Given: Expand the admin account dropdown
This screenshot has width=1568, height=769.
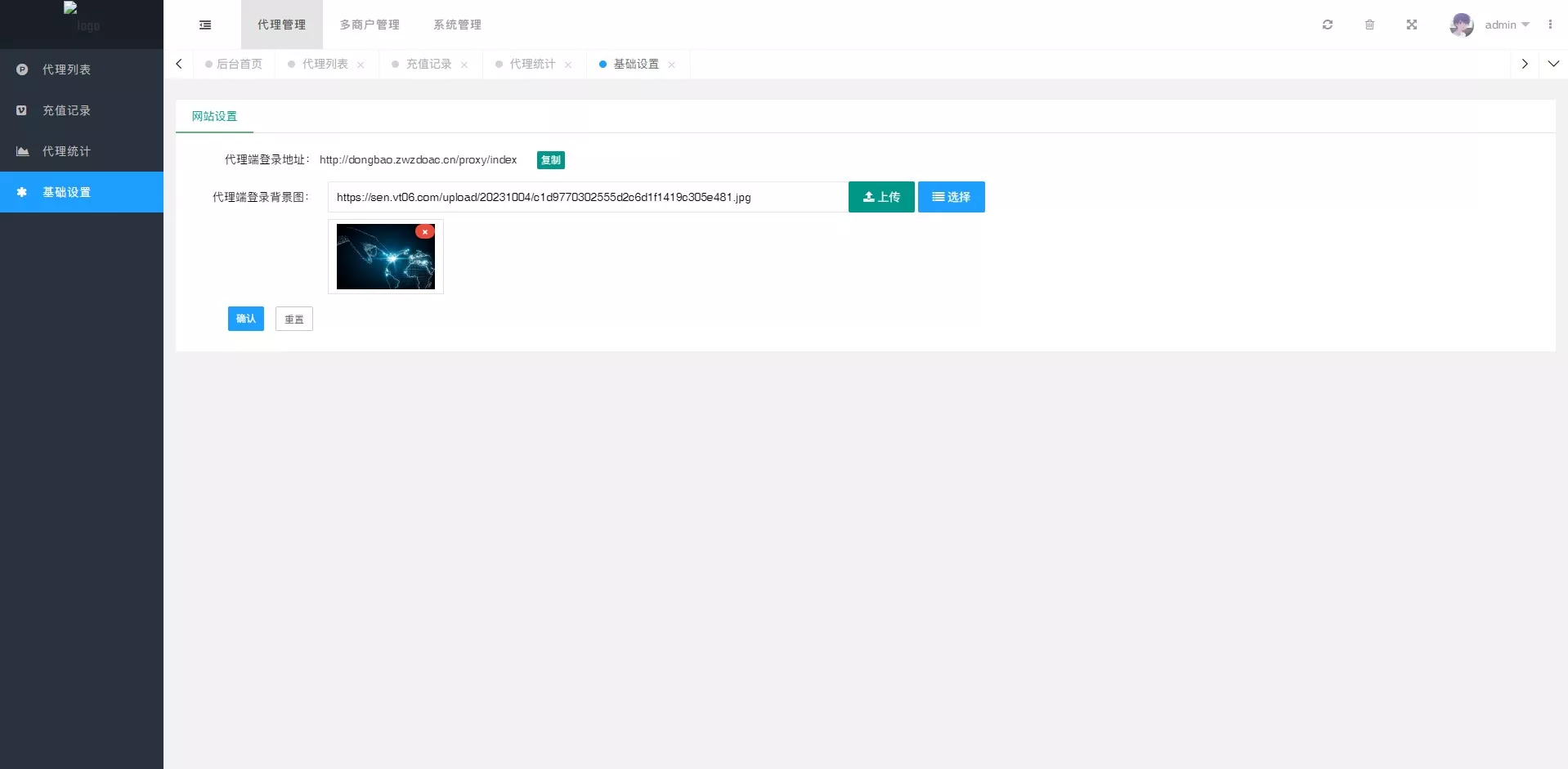Looking at the screenshot, I should click(1507, 25).
